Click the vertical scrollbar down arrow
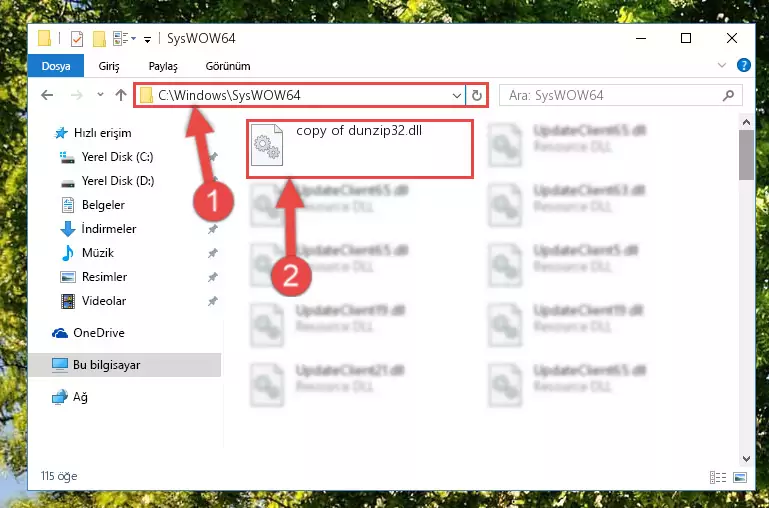This screenshot has height=508, width=769. [746, 459]
